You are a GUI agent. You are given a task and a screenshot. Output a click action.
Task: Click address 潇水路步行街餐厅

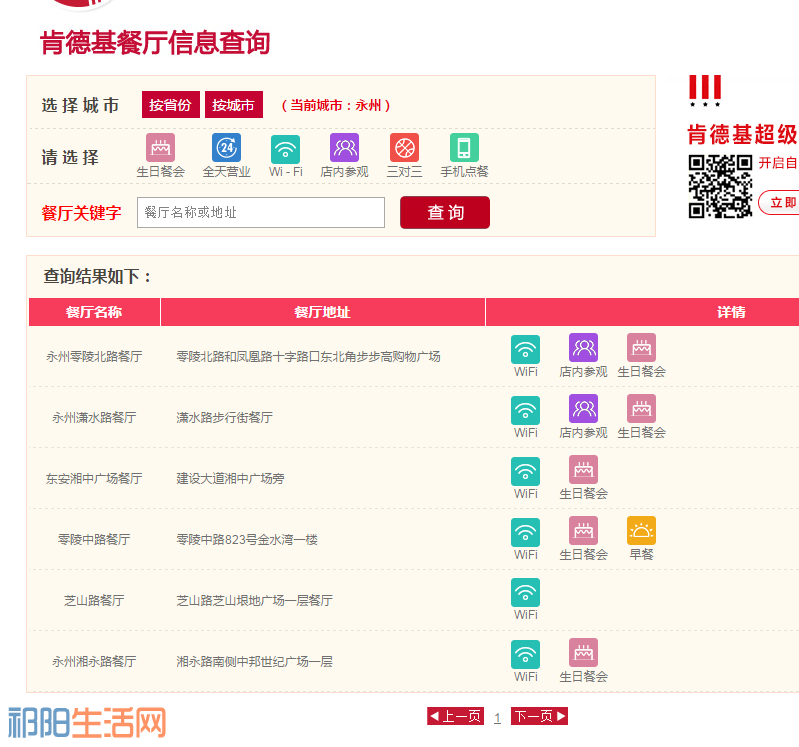(x=224, y=418)
